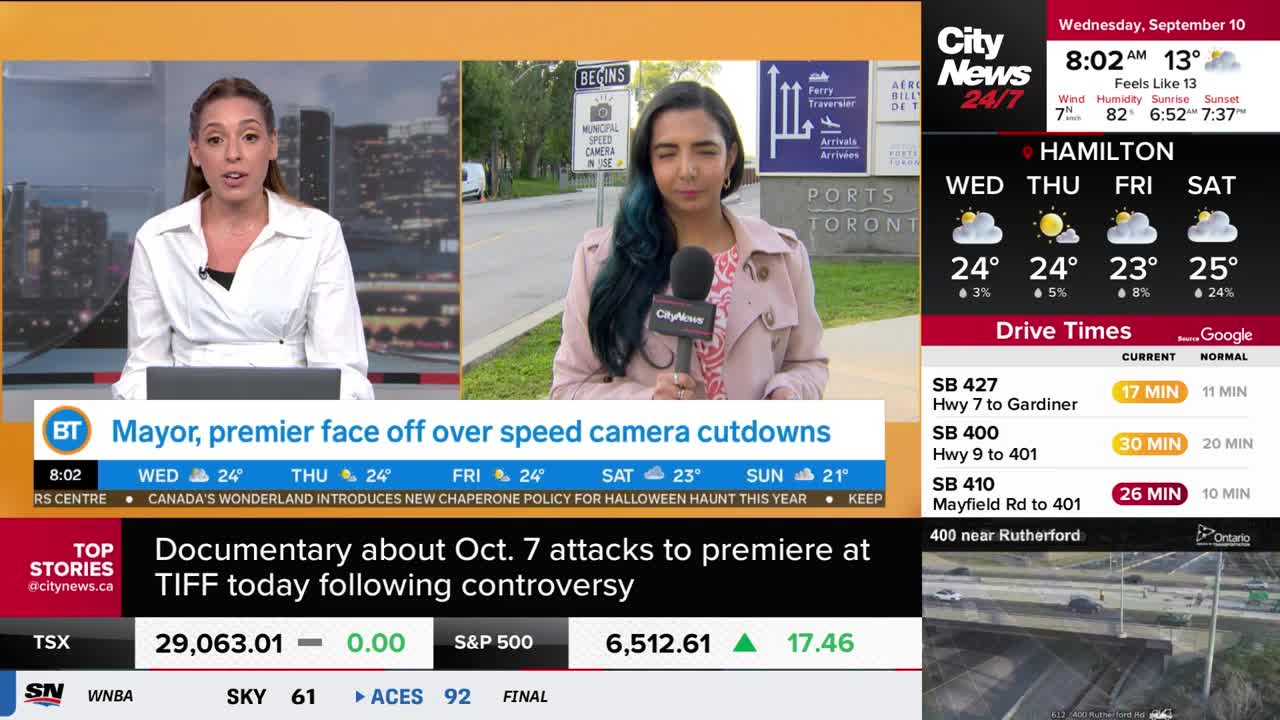
Task: Click the SAT cloud icon in ticker bar
Action: coord(654,475)
